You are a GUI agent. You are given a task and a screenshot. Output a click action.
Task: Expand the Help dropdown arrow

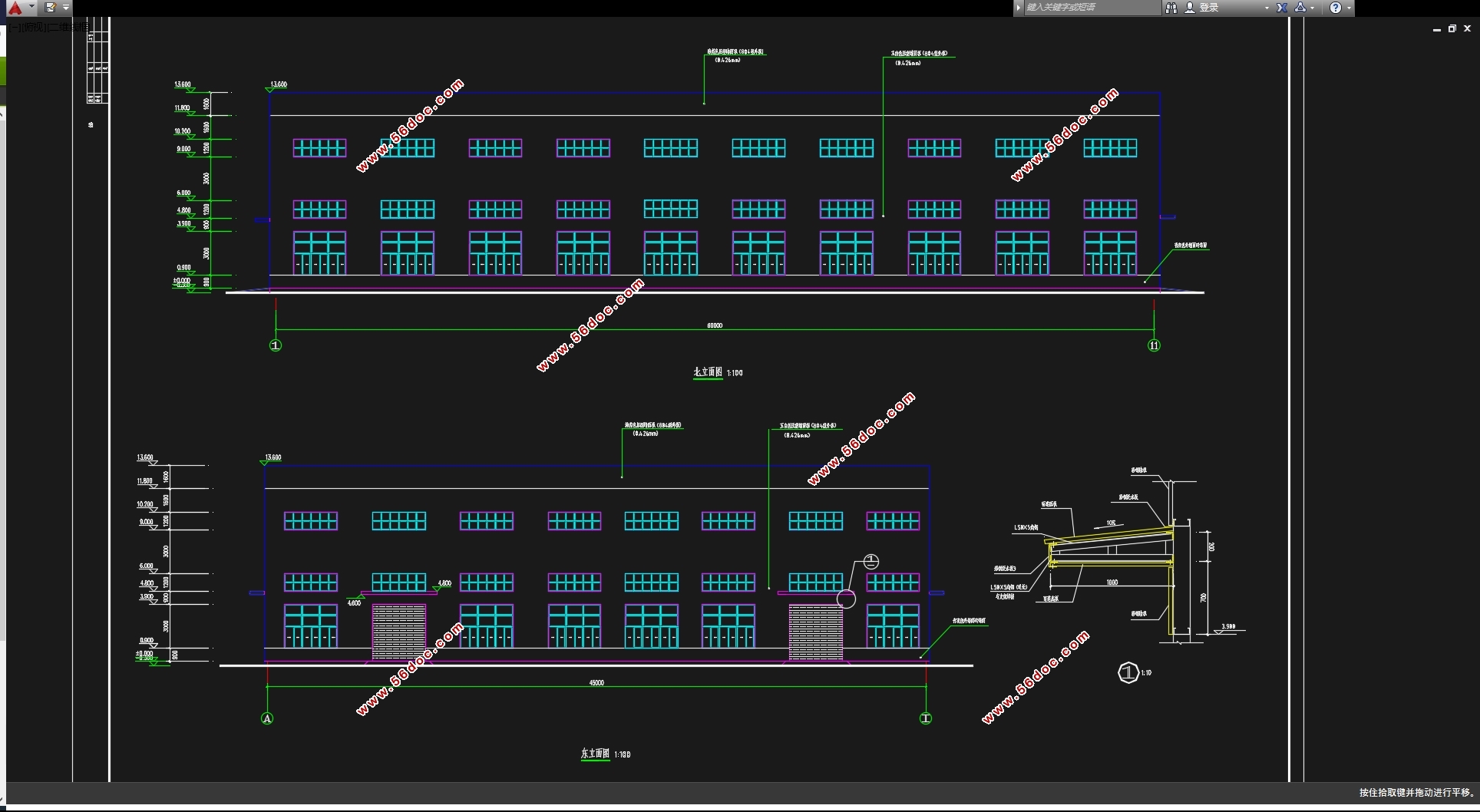[x=1349, y=8]
